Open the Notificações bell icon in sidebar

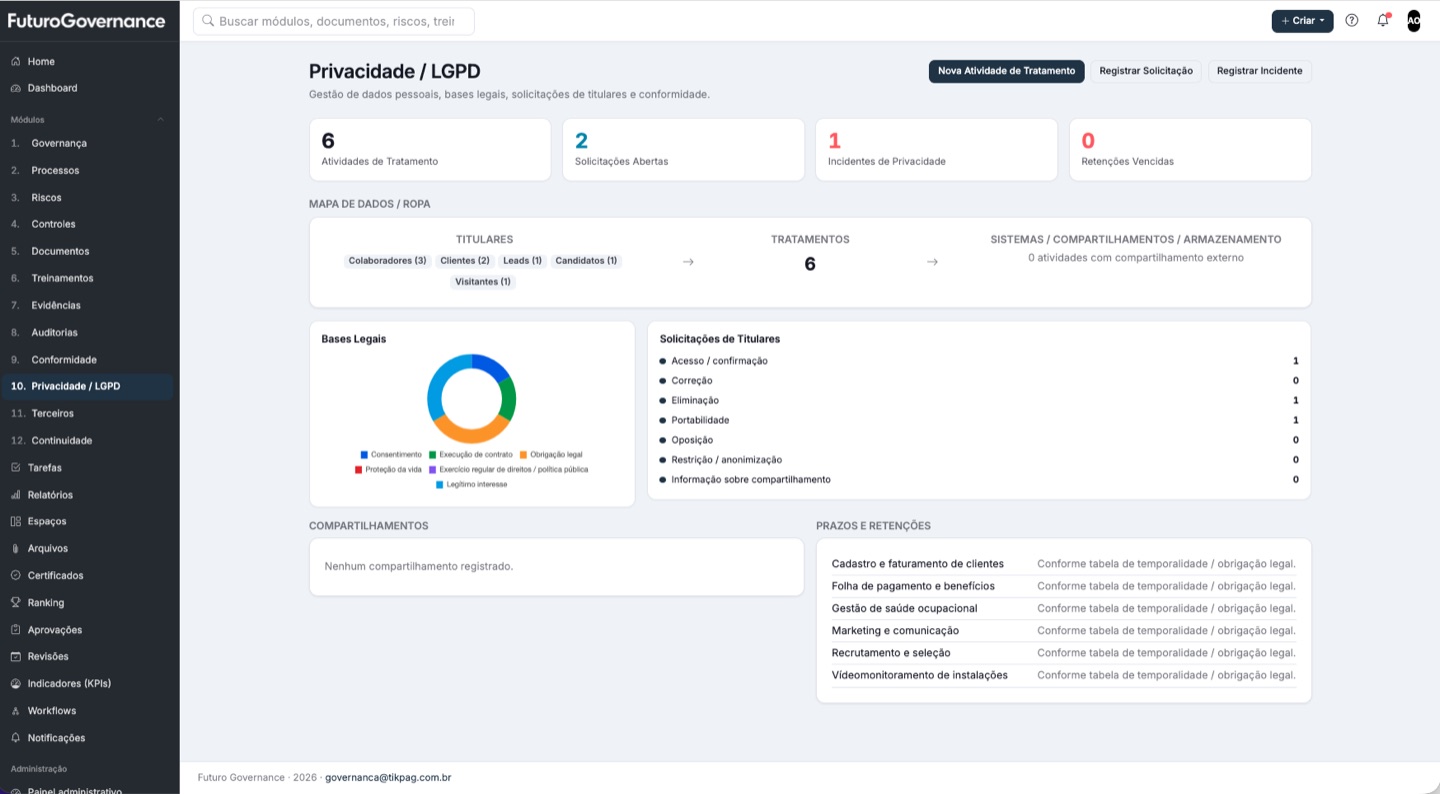point(16,738)
